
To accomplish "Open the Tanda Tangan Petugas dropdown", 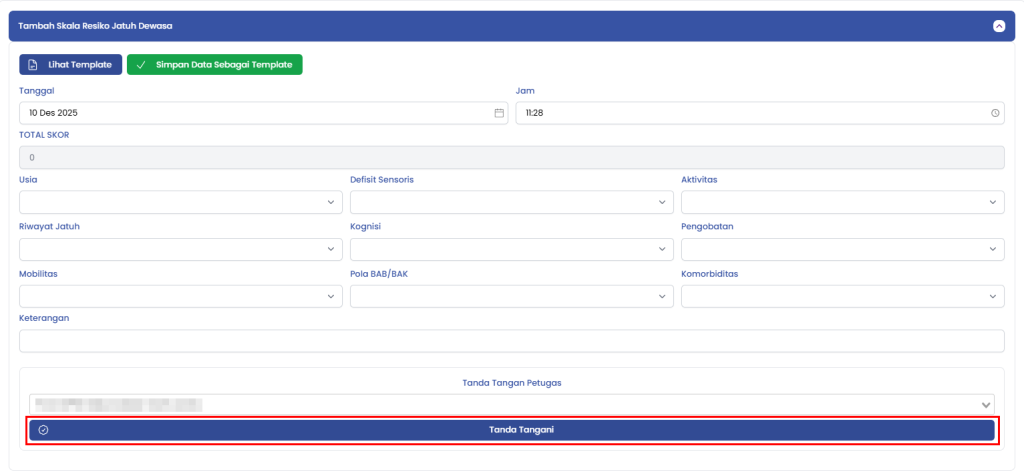I will [511, 404].
